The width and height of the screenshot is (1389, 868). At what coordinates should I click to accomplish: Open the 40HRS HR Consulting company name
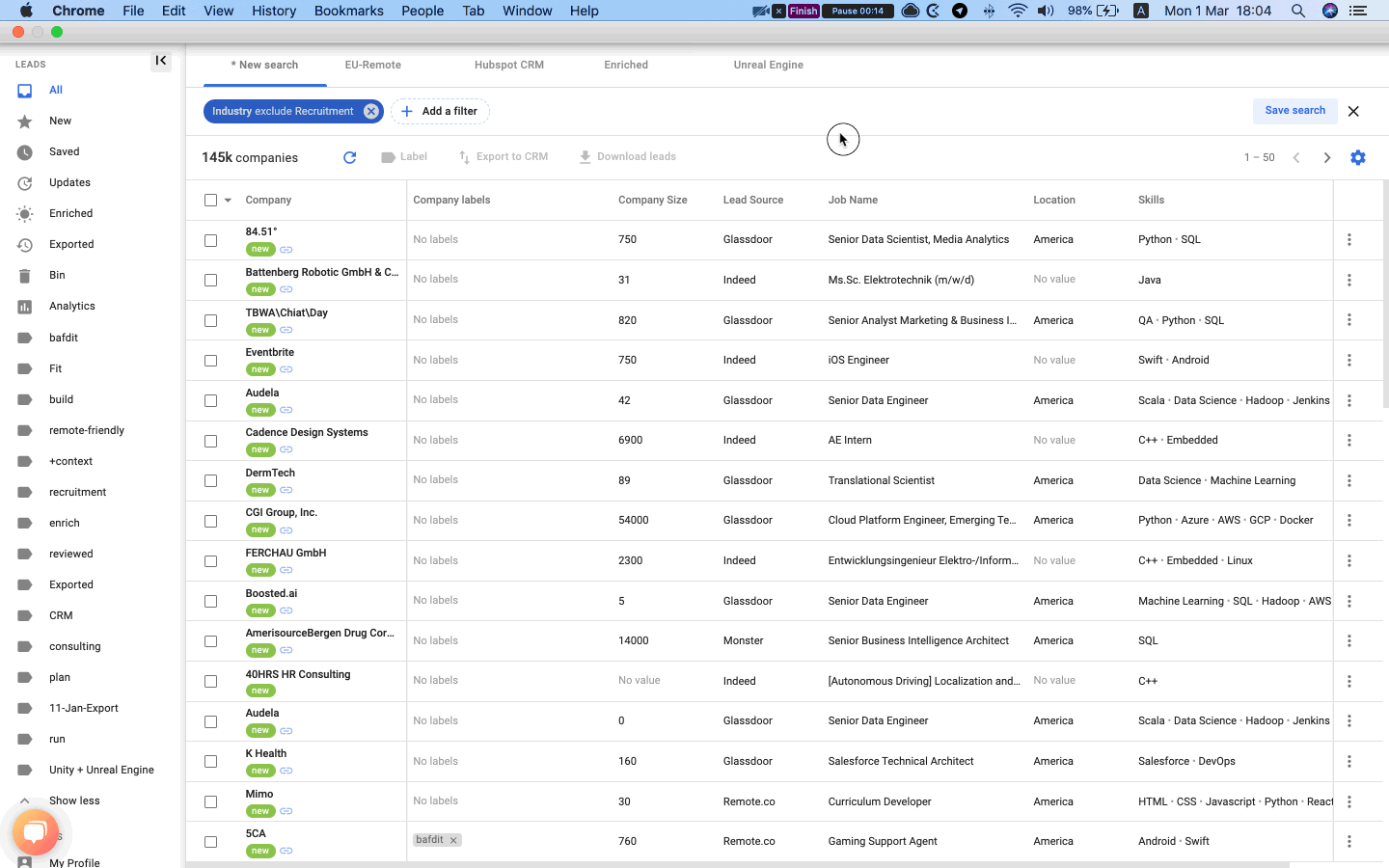[298, 674]
